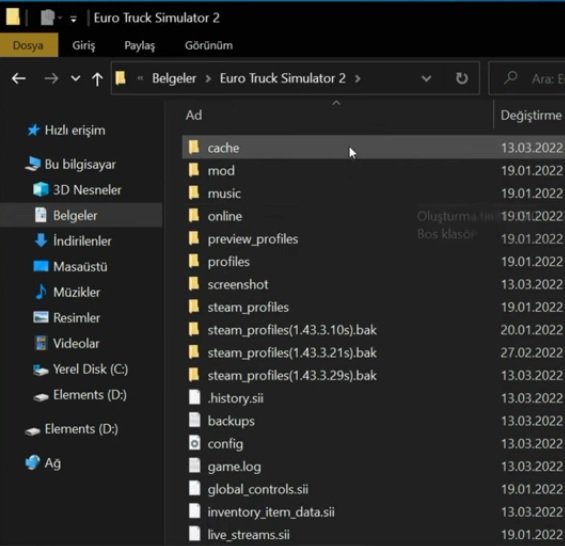Select steam_profiles(1.43.3.10s).bak folder name
565x546 pixels.
[292, 330]
